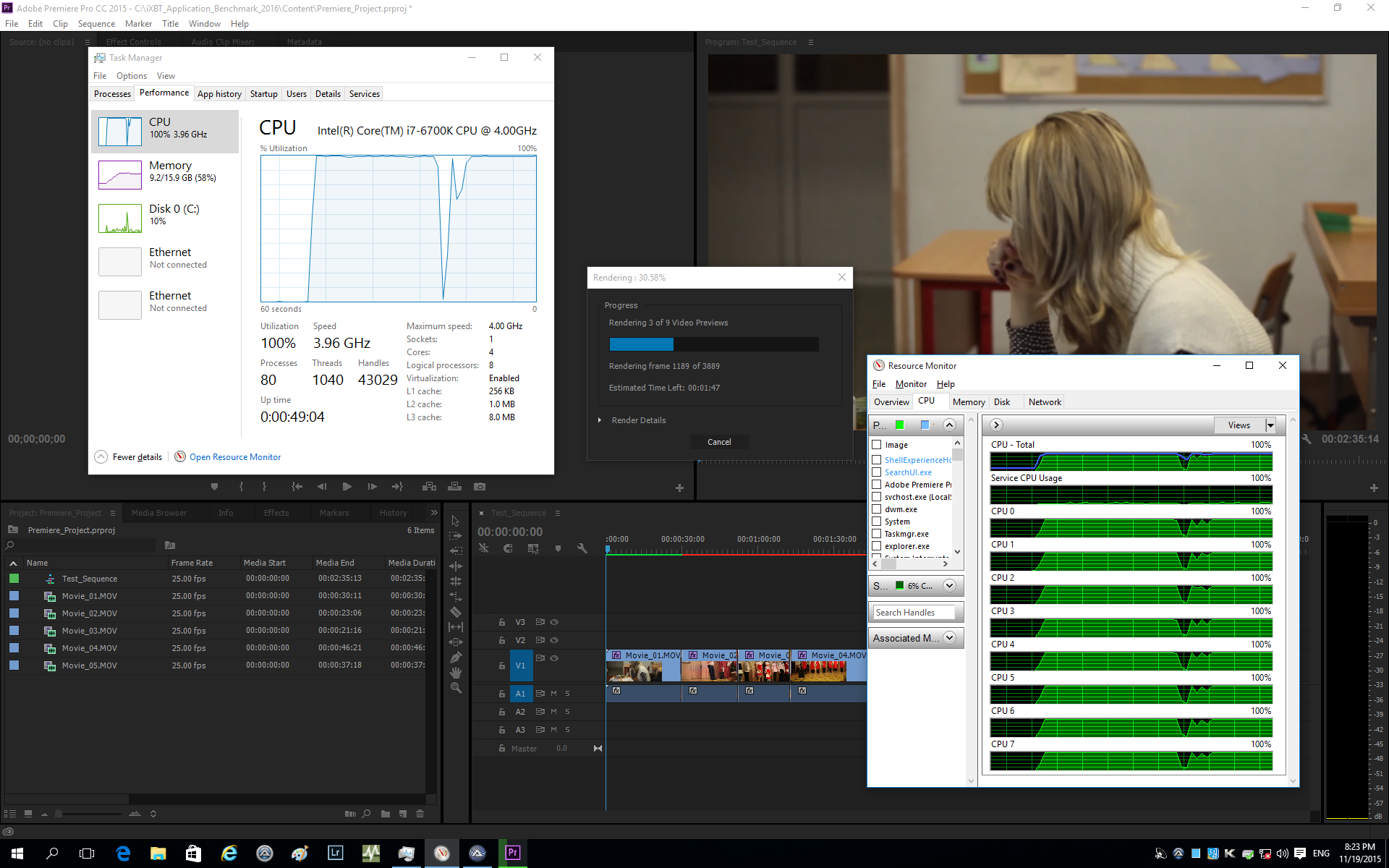Select the Hand tool

point(456,673)
